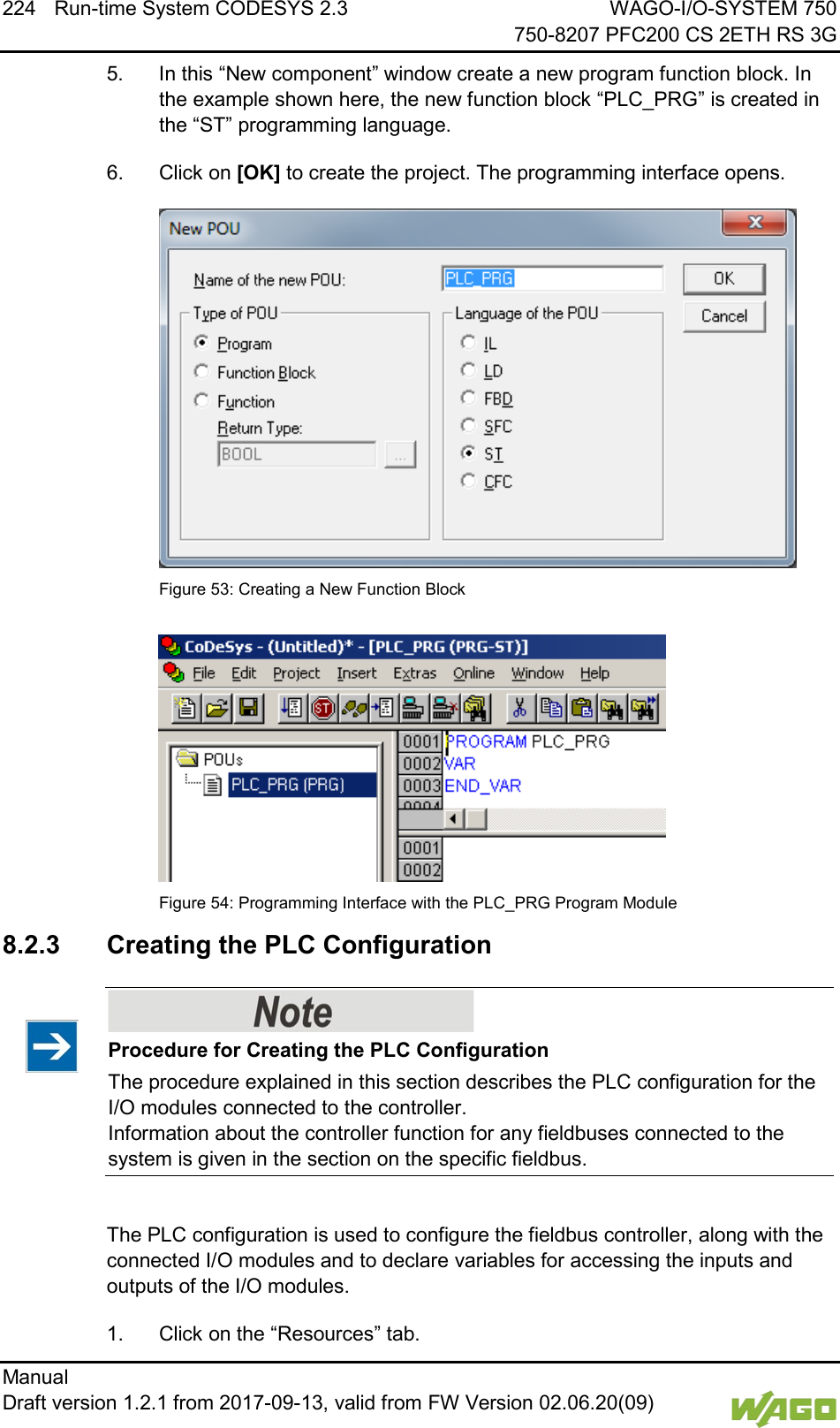The image size is (840, 1428).
Task: Select the Program POU type radio
Action: coord(202,343)
